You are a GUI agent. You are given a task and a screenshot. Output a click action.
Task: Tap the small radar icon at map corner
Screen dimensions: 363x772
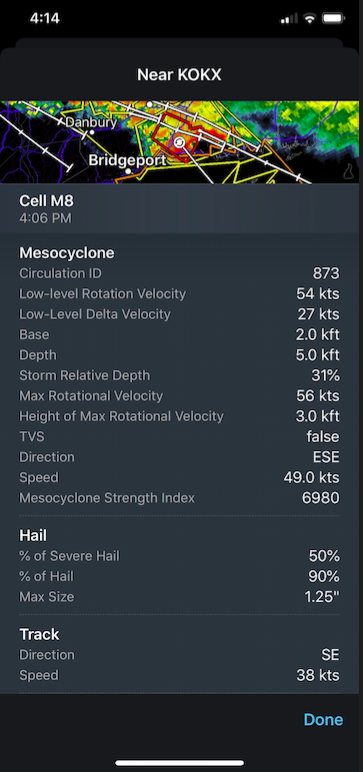(350, 171)
